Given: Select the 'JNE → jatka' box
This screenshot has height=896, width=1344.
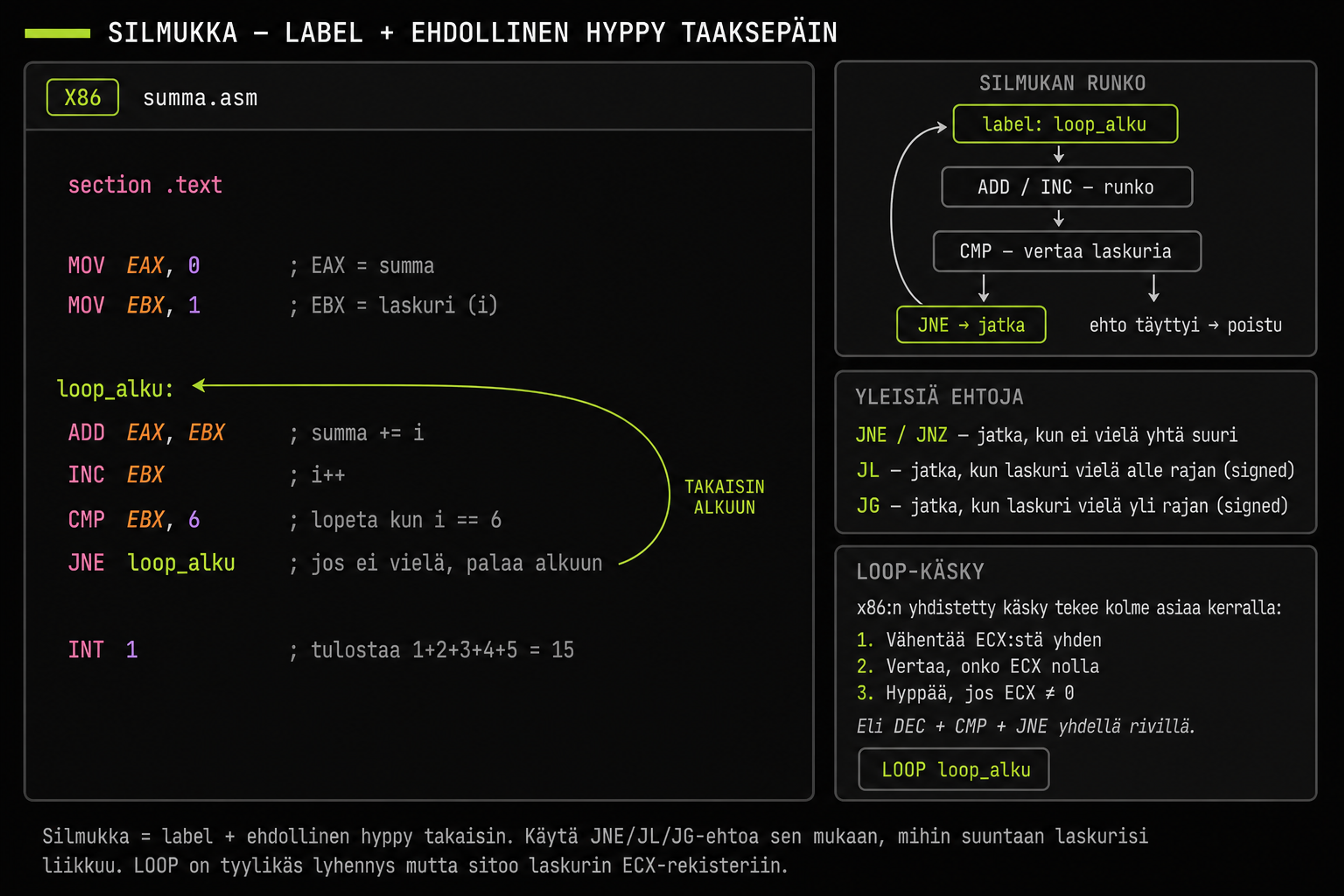Looking at the screenshot, I should [971, 324].
